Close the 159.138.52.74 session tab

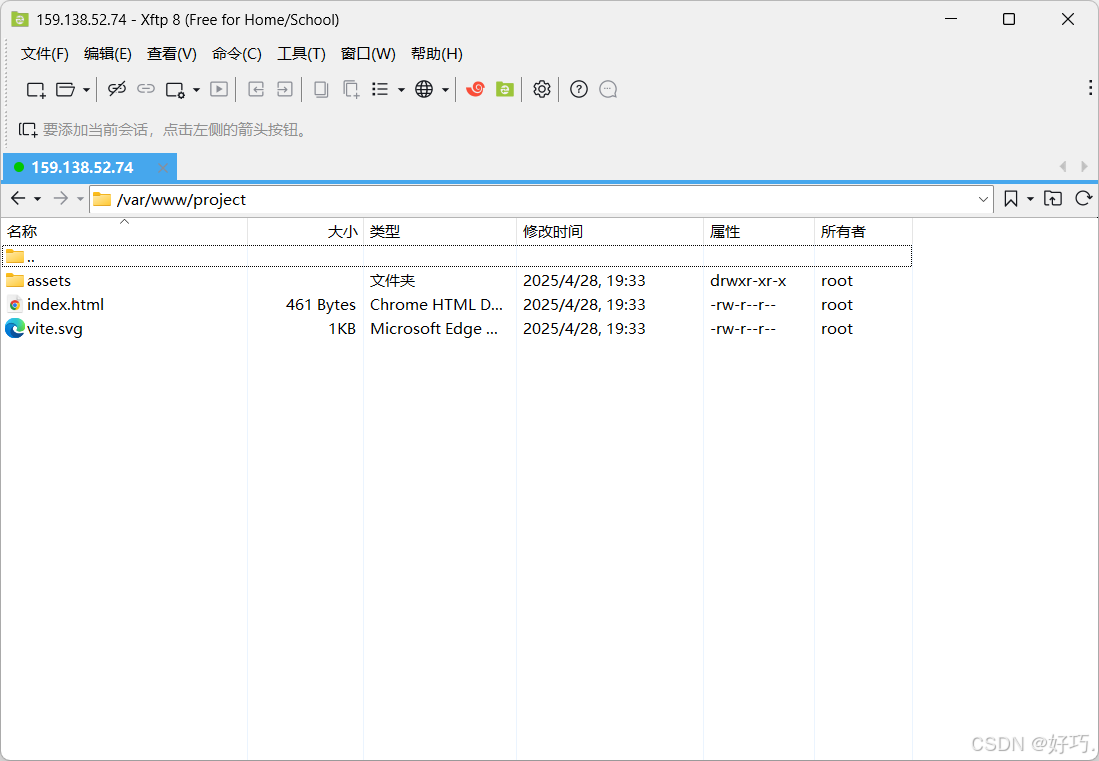(x=163, y=167)
